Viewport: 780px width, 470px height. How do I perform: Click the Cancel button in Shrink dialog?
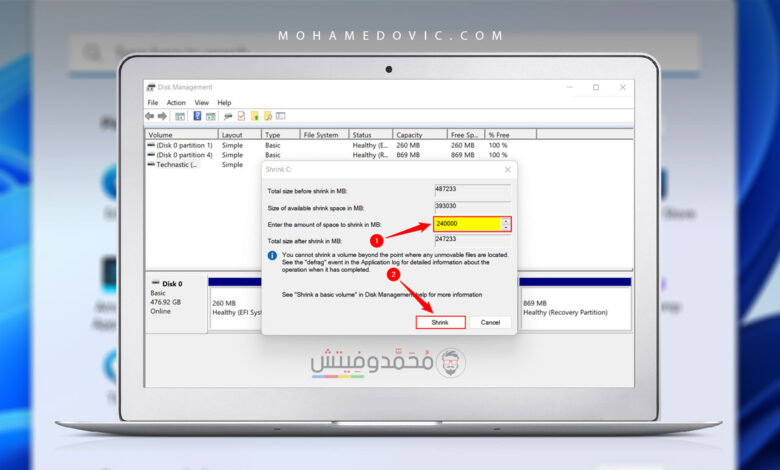490,322
